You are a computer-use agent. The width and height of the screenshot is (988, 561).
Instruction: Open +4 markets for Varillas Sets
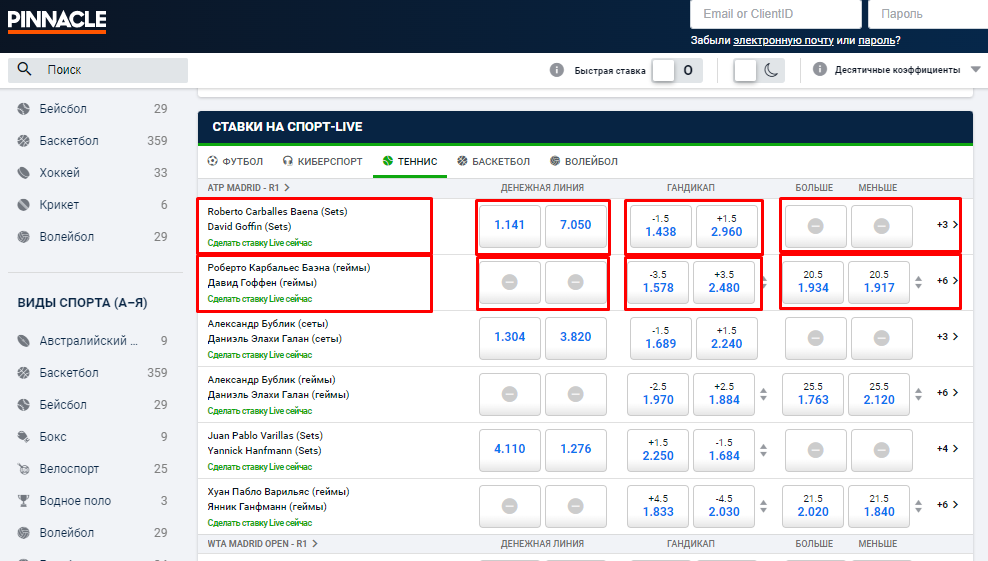tap(947, 449)
